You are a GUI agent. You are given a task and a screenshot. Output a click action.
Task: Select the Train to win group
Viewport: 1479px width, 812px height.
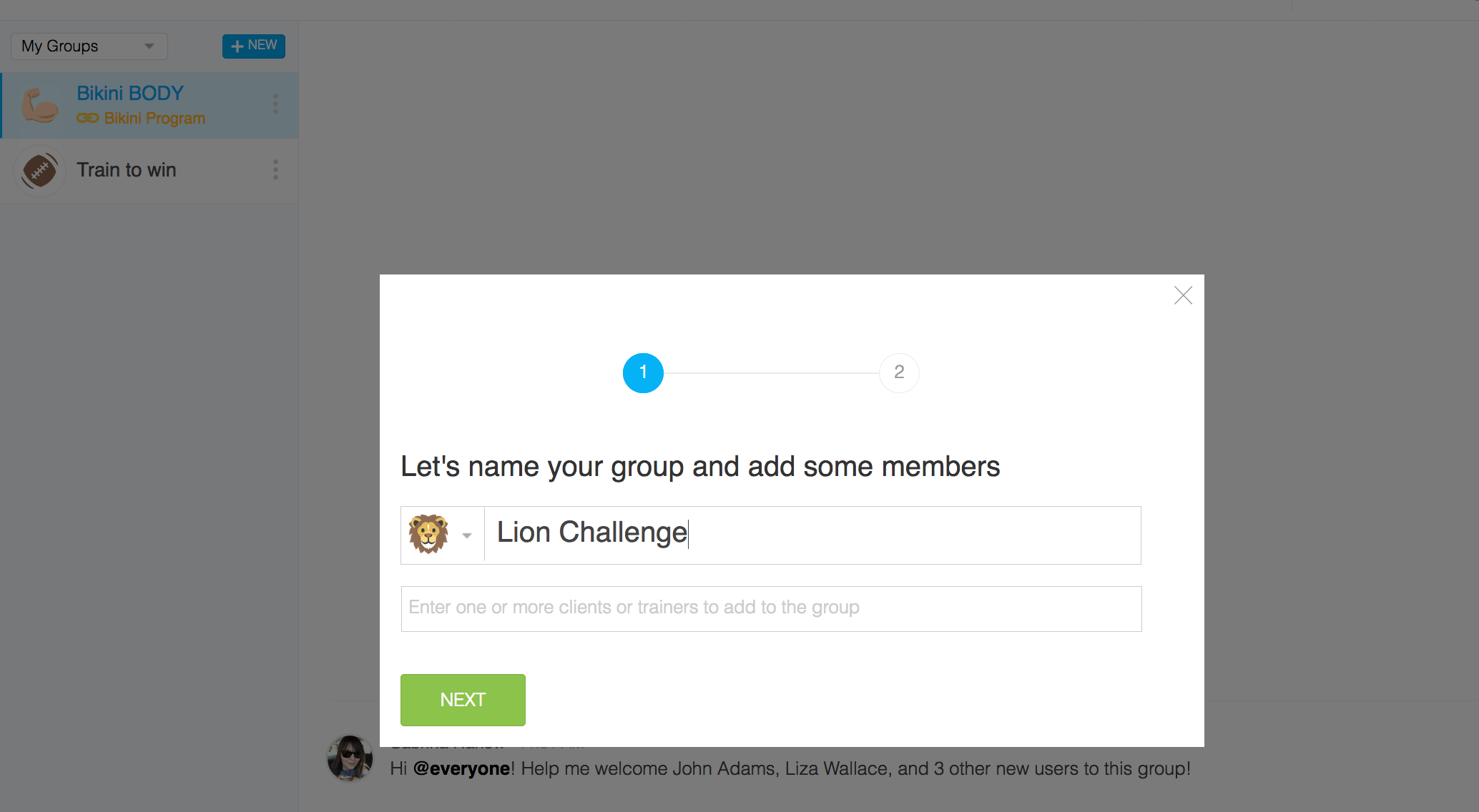coord(149,172)
